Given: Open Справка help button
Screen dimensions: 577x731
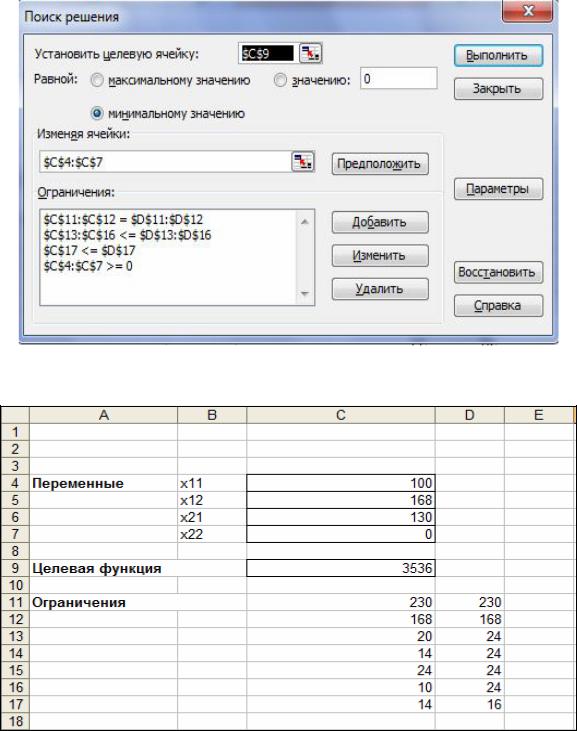Looking at the screenshot, I should (498, 306).
